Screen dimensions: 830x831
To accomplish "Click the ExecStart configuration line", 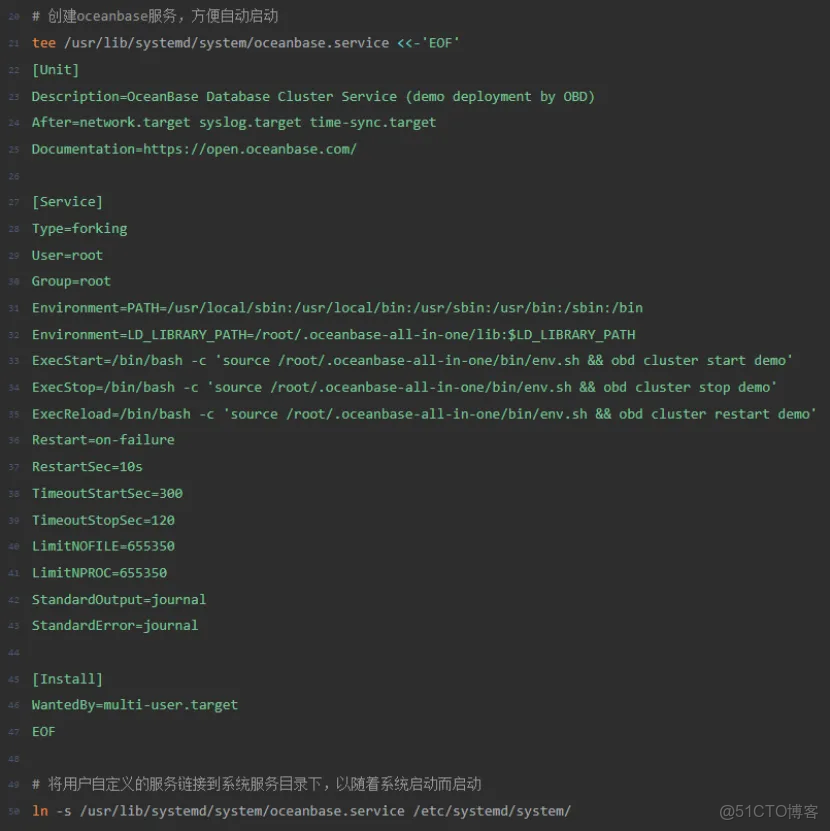I will pos(300,360).
